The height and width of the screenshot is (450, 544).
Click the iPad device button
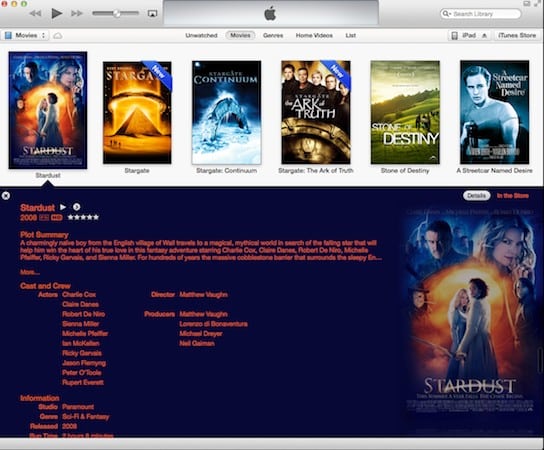point(464,35)
